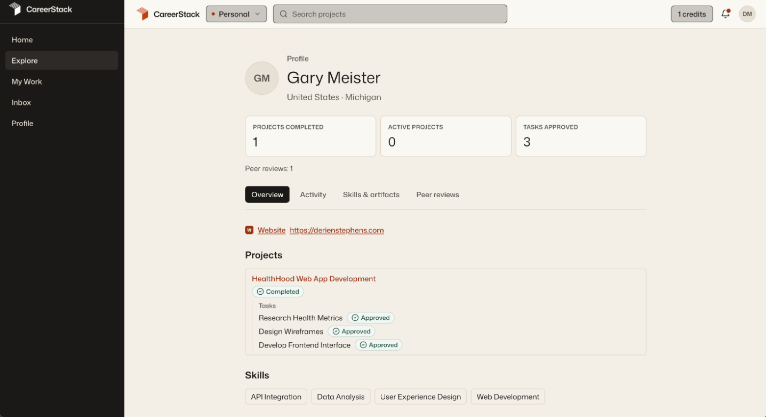Open the derienstephens.com URL link
Image resolution: width=766 pixels, height=417 pixels.
click(x=337, y=230)
